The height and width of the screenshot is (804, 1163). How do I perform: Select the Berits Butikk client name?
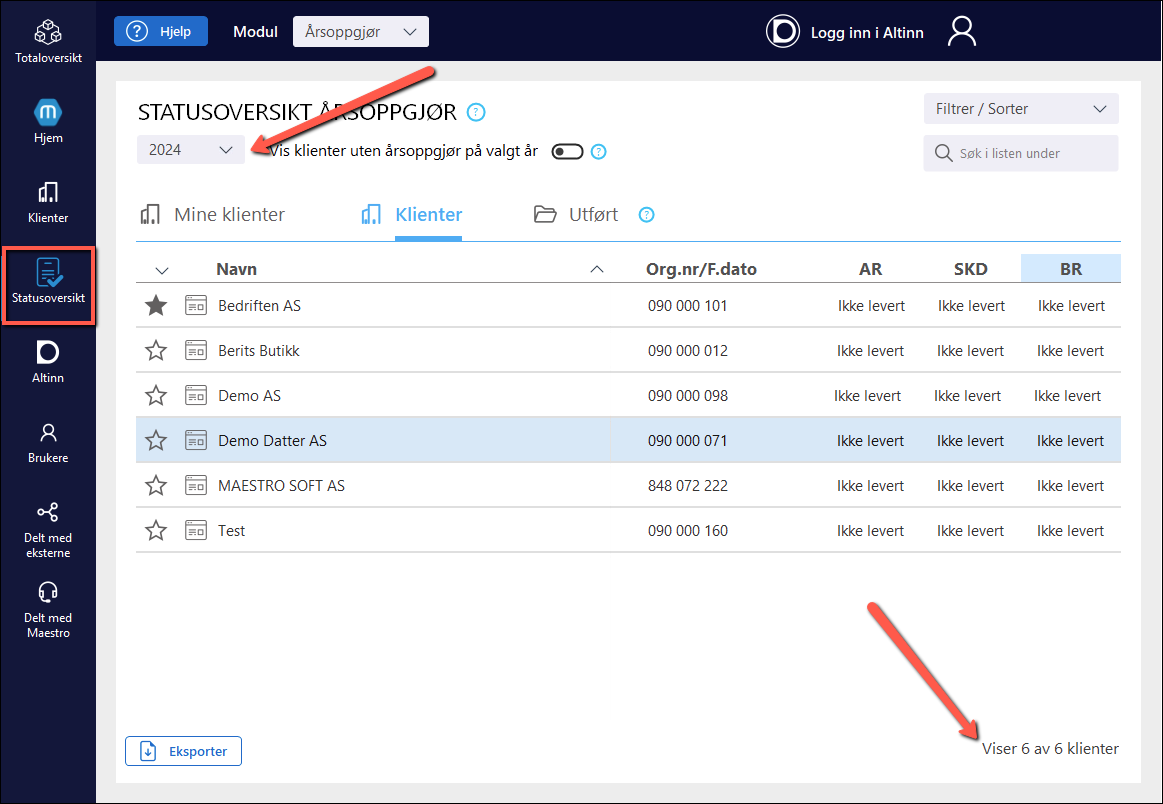click(259, 351)
